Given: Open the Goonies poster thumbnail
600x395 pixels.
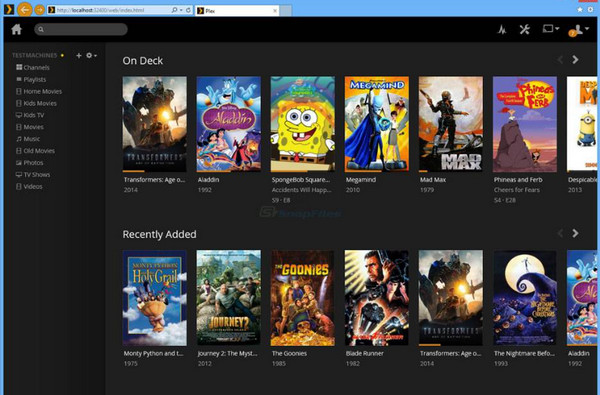Looking at the screenshot, I should pyautogui.click(x=303, y=298).
